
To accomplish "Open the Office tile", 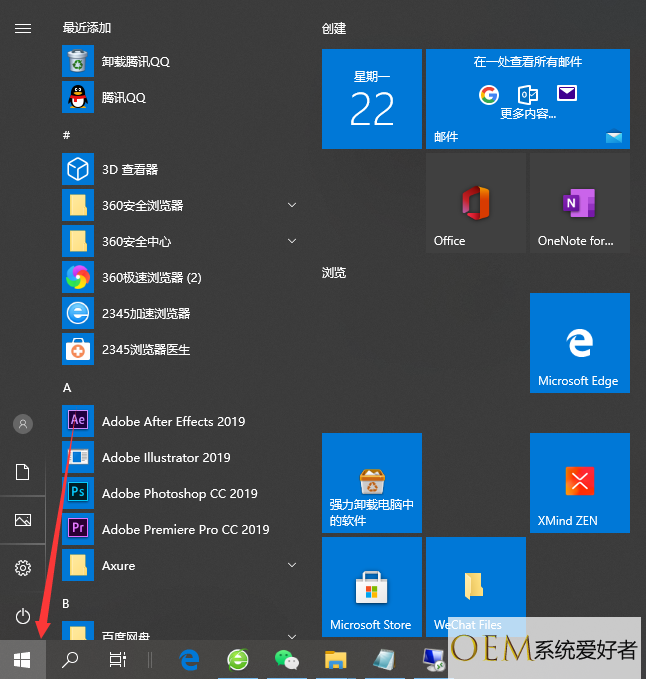I will tap(475, 203).
